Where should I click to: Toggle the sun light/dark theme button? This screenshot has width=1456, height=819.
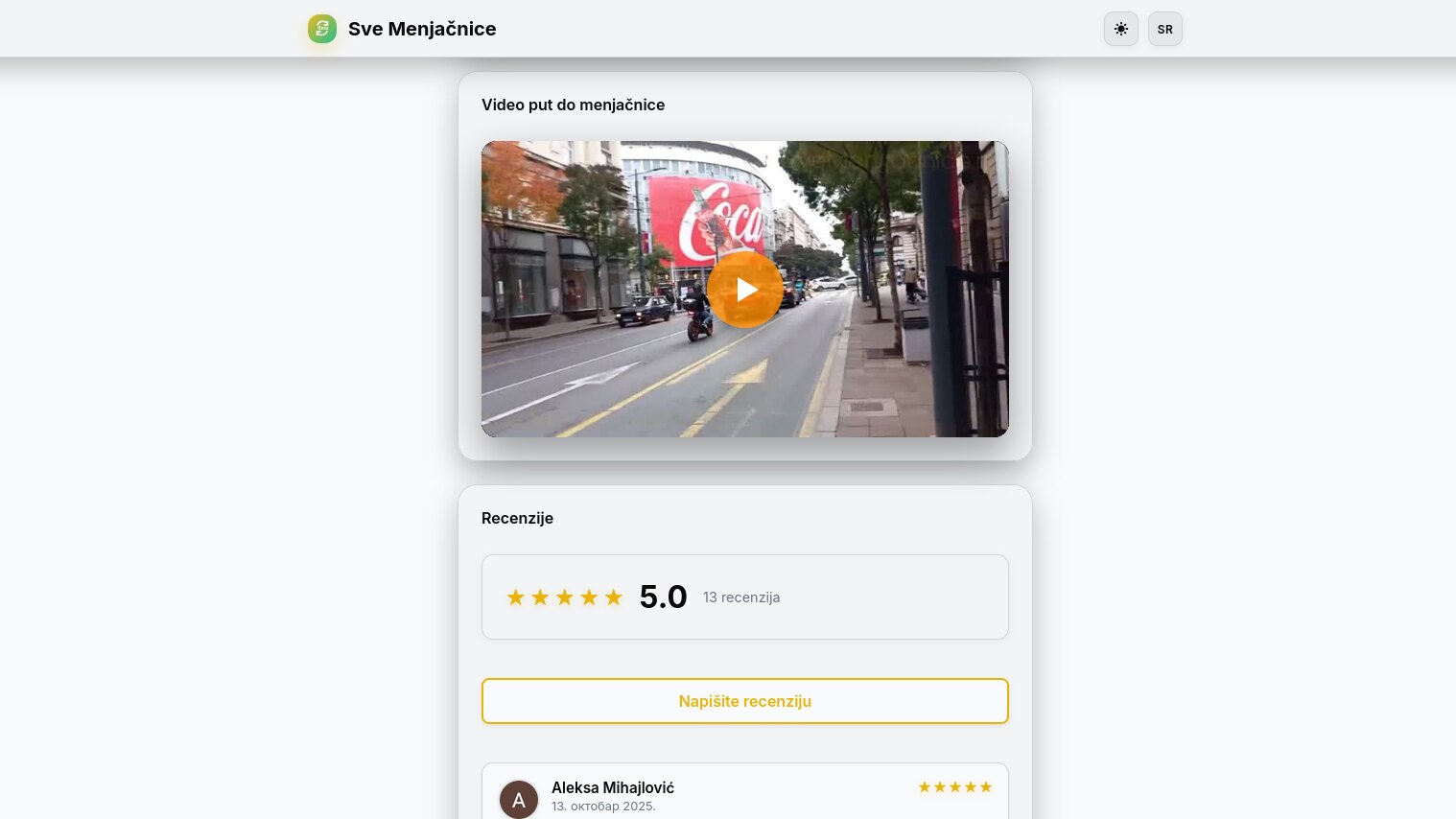(x=1121, y=29)
